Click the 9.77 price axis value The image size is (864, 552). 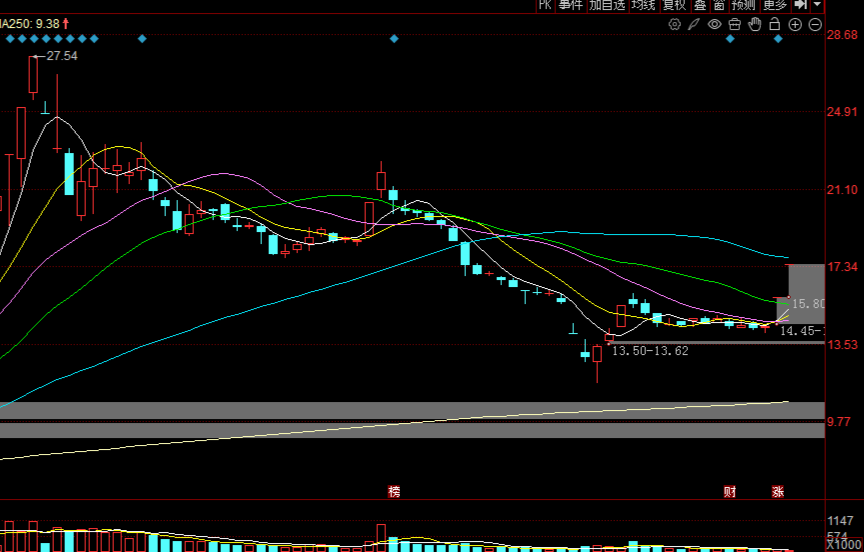tap(839, 421)
